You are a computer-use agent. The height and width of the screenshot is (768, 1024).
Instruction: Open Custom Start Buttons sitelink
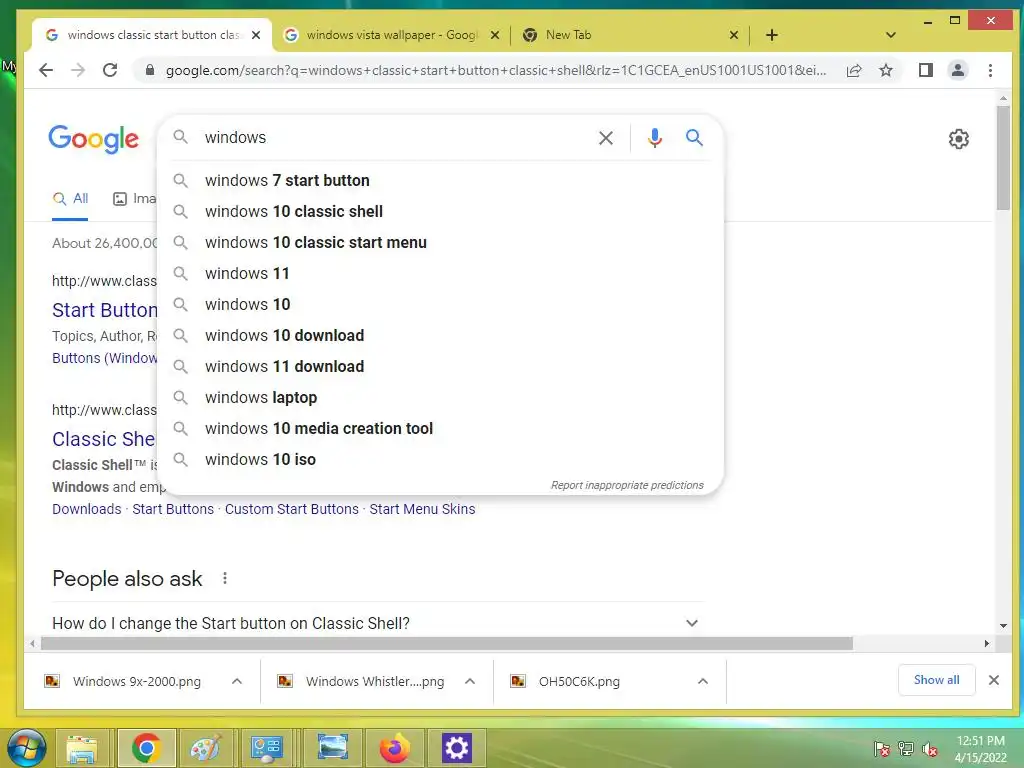tap(292, 509)
